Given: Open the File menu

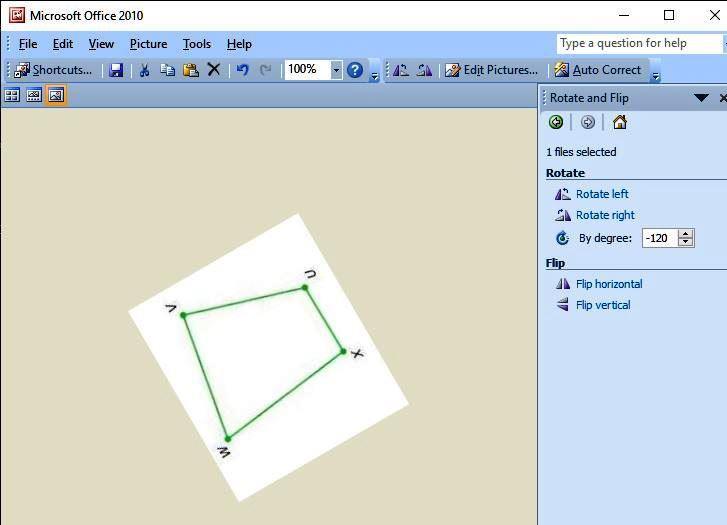Looking at the screenshot, I should pyautogui.click(x=28, y=44).
